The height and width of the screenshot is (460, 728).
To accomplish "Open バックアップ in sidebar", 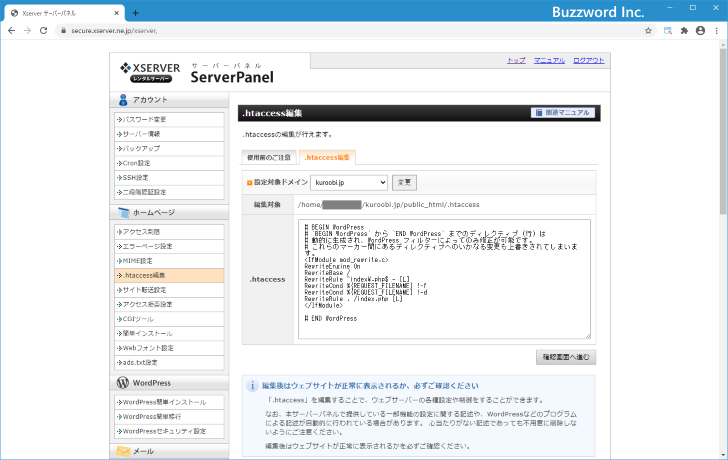I will point(169,149).
